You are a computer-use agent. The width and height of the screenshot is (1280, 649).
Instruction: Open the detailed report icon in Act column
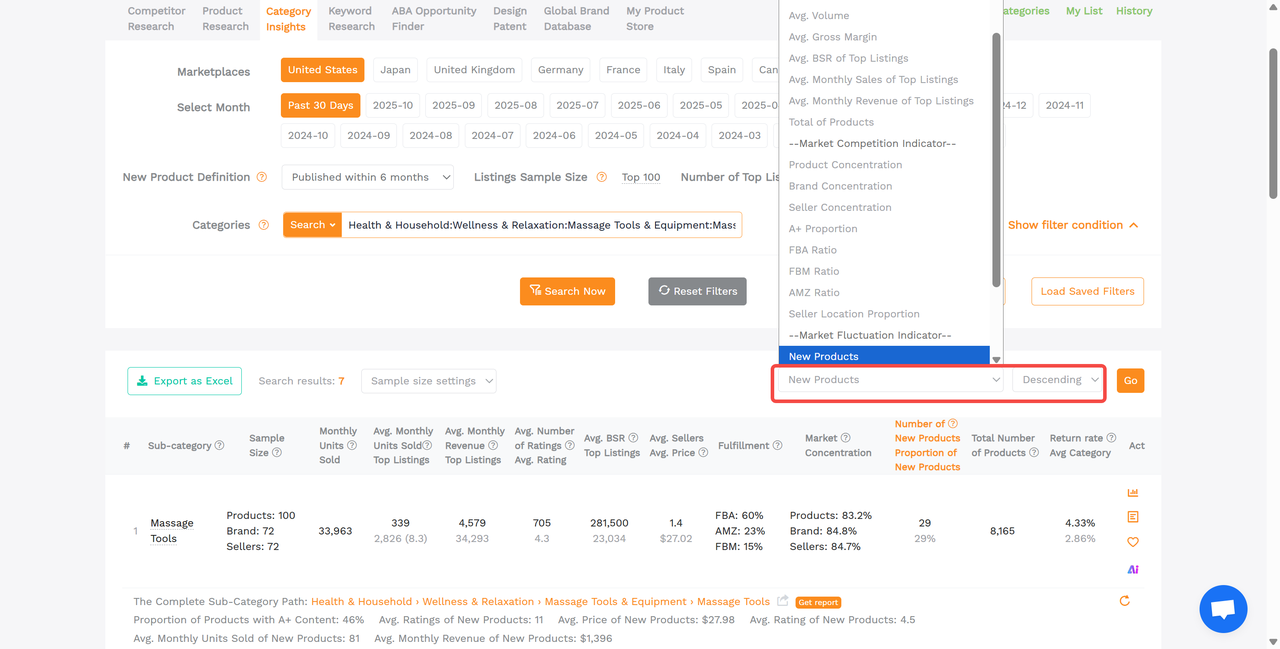pos(1132,517)
